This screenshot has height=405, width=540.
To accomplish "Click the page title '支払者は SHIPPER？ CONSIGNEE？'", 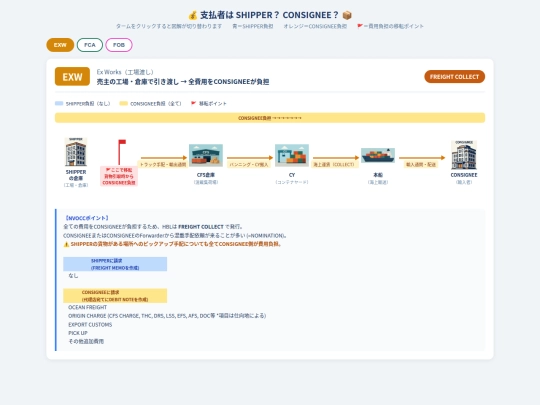I will (x=270, y=15).
